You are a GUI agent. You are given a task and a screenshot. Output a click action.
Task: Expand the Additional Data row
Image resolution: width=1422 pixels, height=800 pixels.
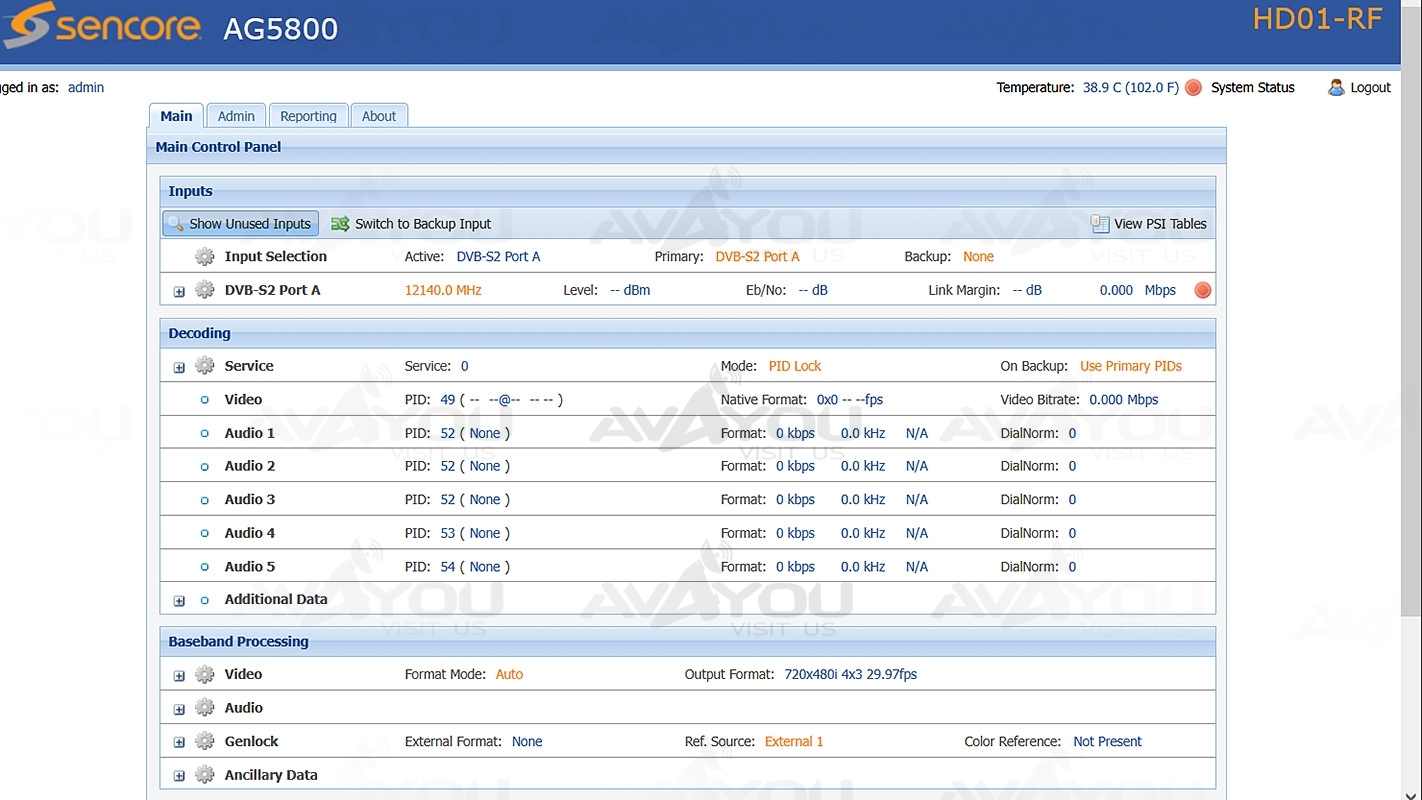coord(179,601)
